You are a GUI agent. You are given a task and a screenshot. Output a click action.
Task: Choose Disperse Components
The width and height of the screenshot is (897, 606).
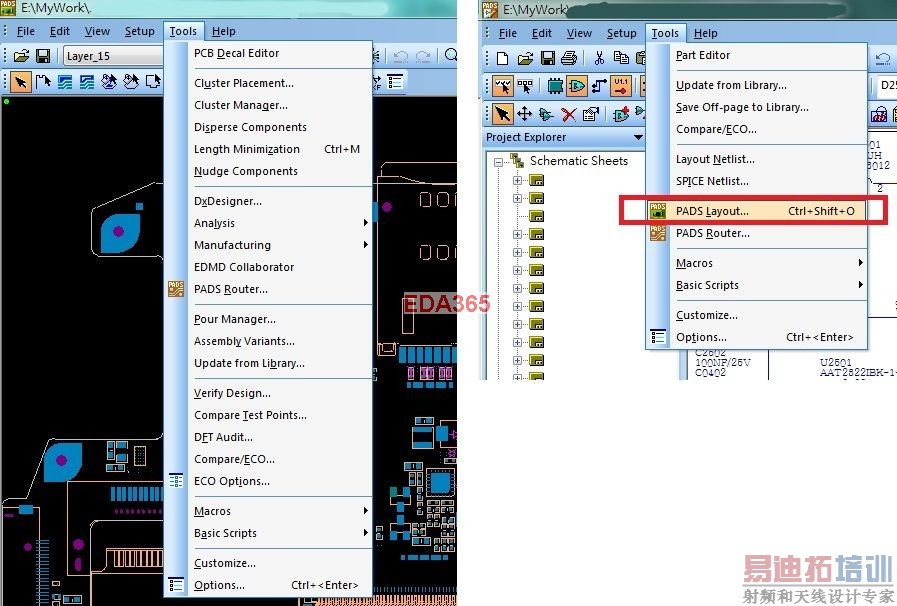250,127
